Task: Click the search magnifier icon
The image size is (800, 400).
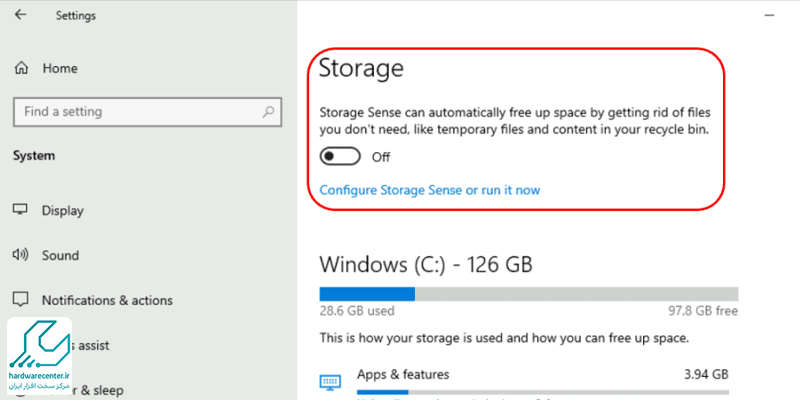Action: click(x=268, y=111)
